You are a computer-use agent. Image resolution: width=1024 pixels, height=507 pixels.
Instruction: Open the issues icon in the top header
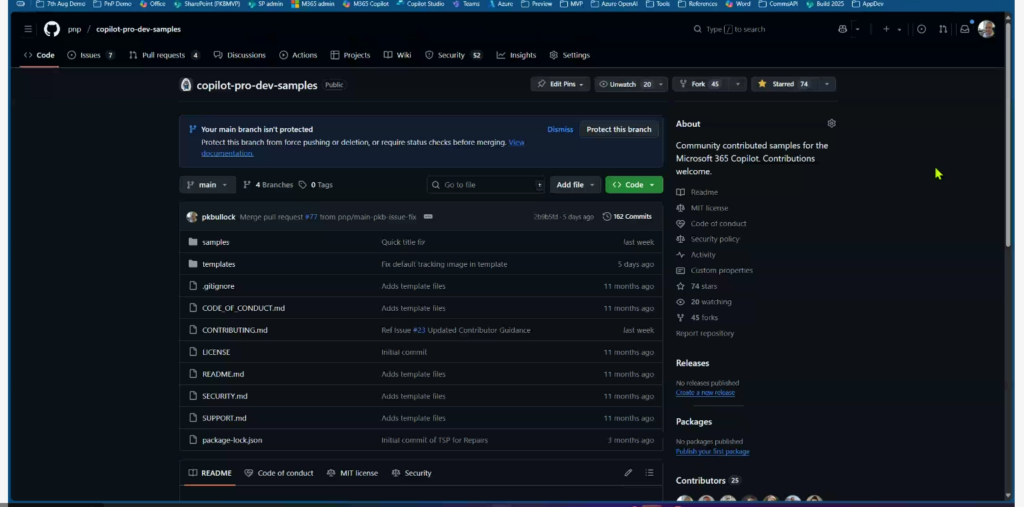(x=921, y=29)
